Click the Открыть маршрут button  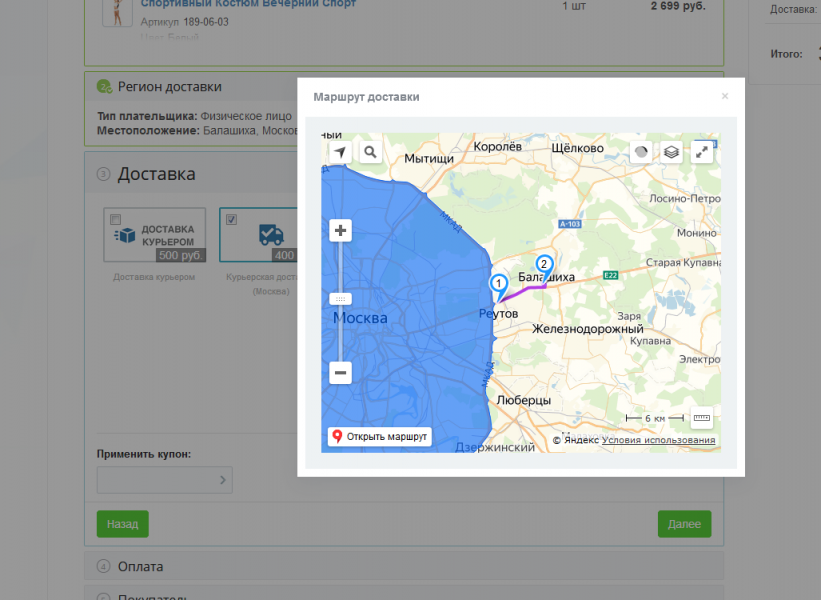click(x=380, y=436)
